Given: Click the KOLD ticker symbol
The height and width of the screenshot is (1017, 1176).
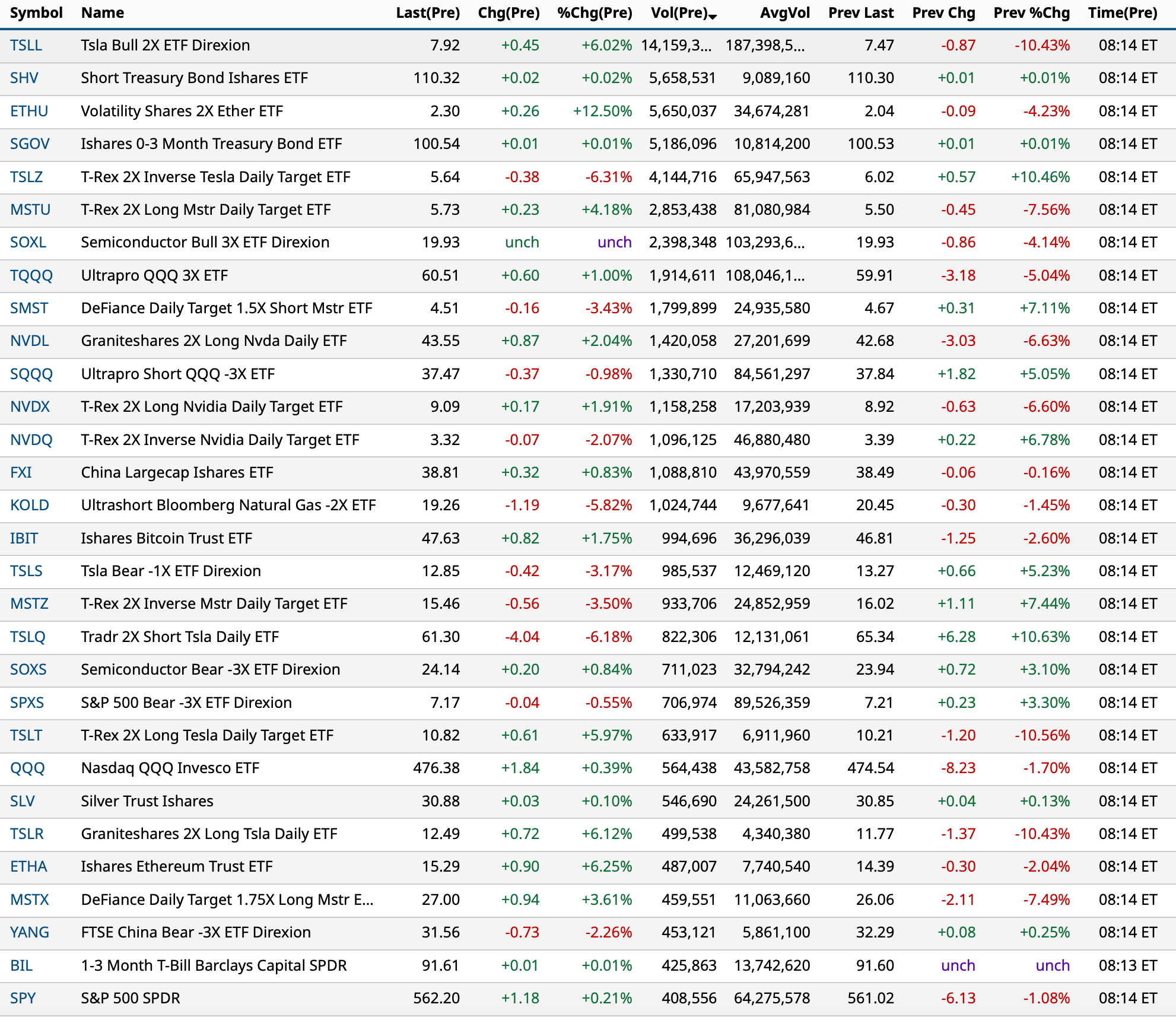Looking at the screenshot, I should pos(30,506).
